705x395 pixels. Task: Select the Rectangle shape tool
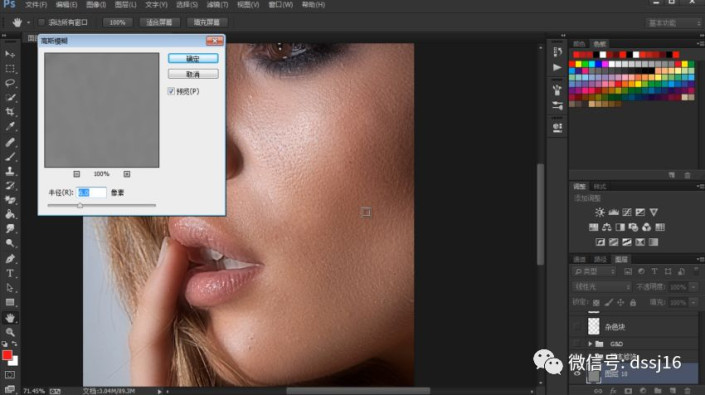point(10,302)
